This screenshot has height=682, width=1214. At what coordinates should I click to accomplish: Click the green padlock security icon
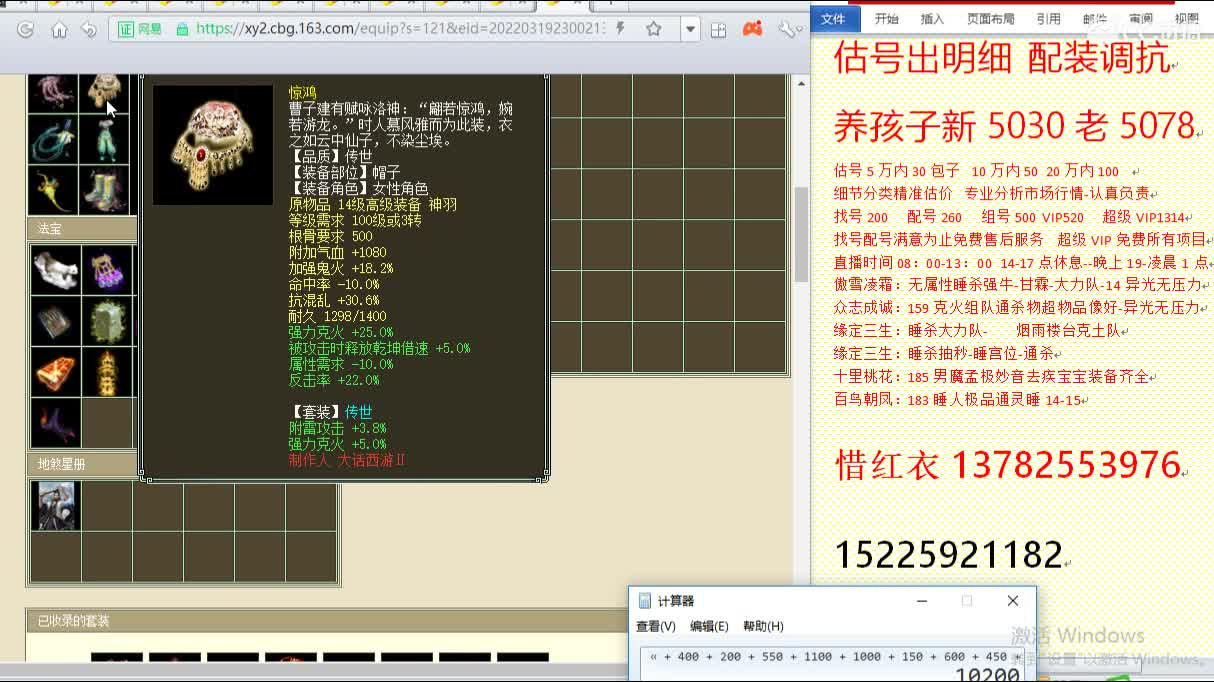click(182, 30)
